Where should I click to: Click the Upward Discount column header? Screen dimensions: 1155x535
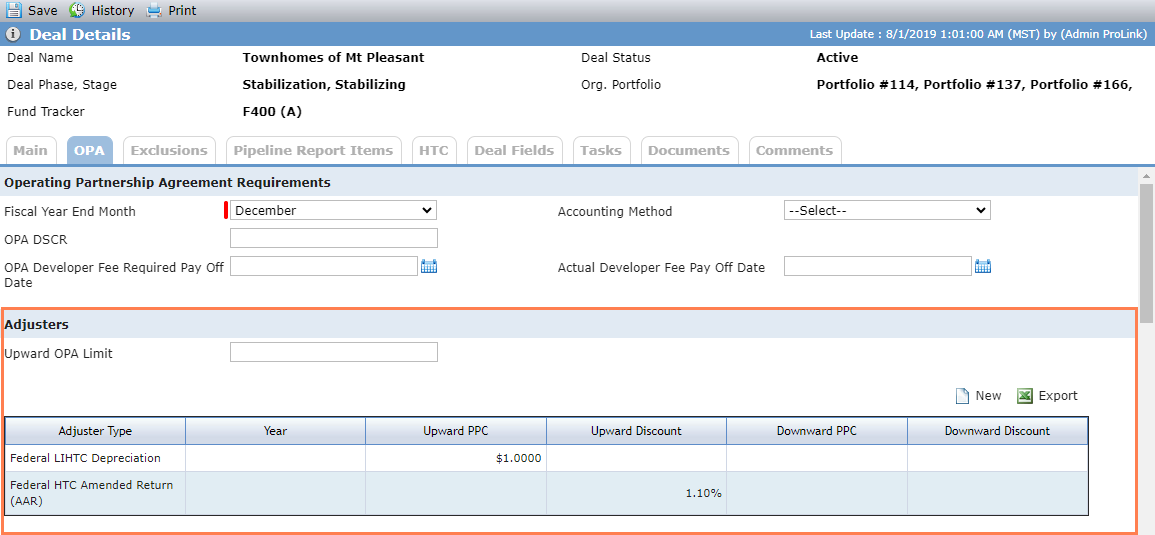point(636,431)
